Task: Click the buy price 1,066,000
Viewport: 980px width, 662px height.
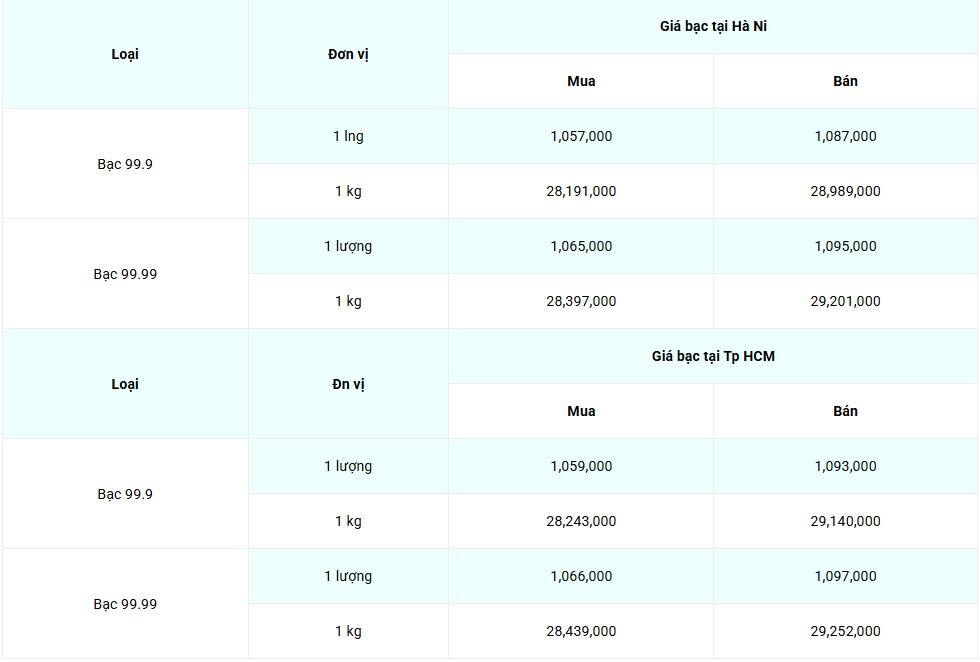Action: [581, 576]
